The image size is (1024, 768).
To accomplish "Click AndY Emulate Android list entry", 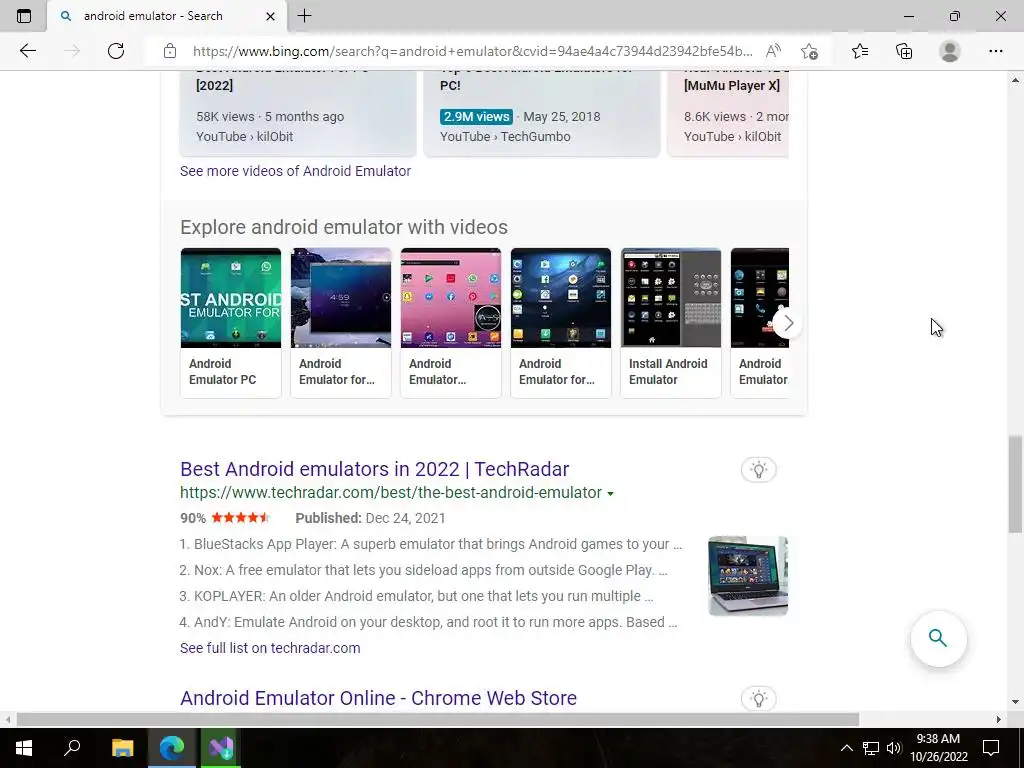I will [428, 622].
